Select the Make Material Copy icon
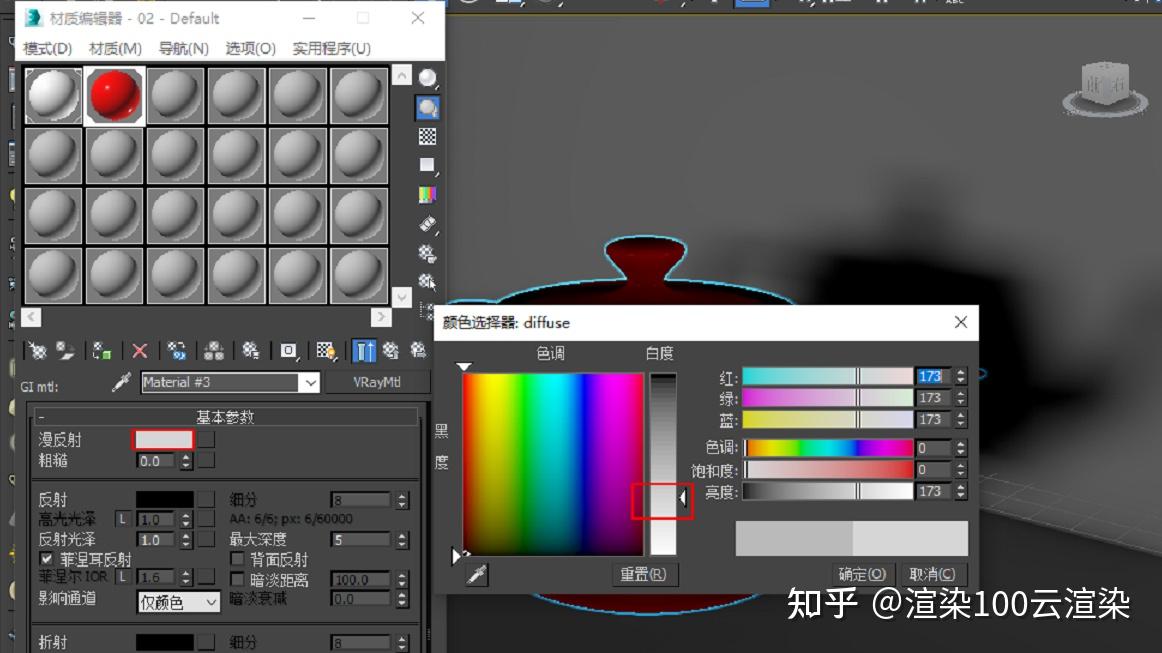The image size is (1162, 653). coord(175,351)
